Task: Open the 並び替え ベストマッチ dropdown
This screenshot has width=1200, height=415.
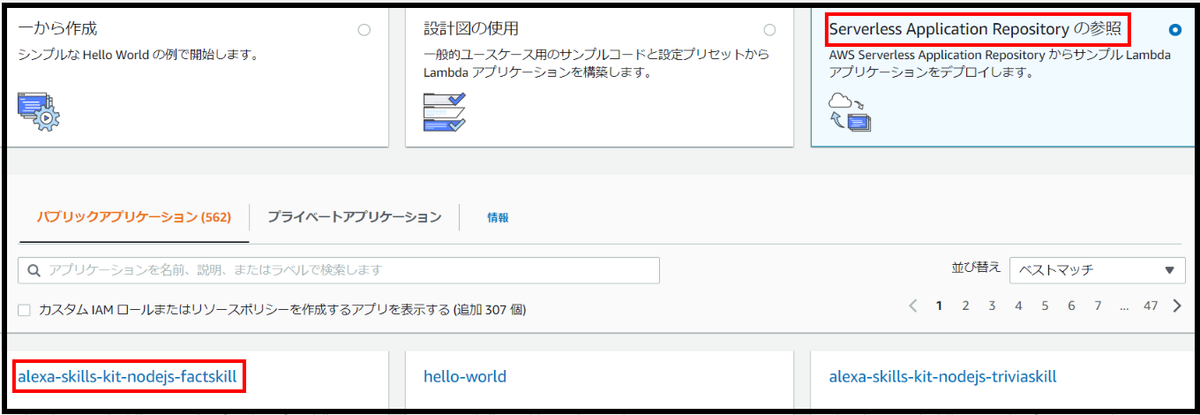Action: coord(1097,270)
